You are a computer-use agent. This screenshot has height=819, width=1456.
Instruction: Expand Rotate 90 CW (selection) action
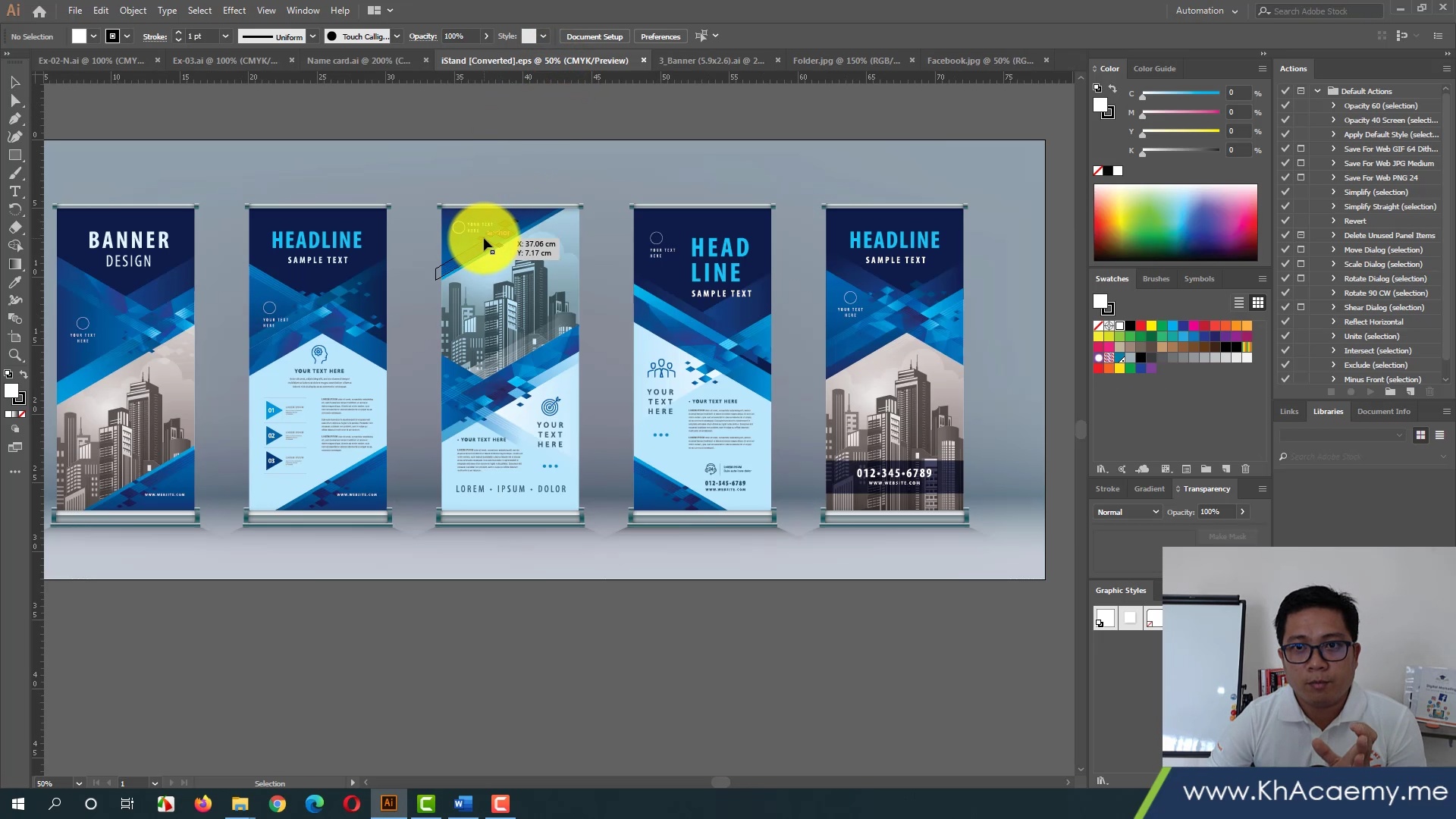pyautogui.click(x=1334, y=293)
